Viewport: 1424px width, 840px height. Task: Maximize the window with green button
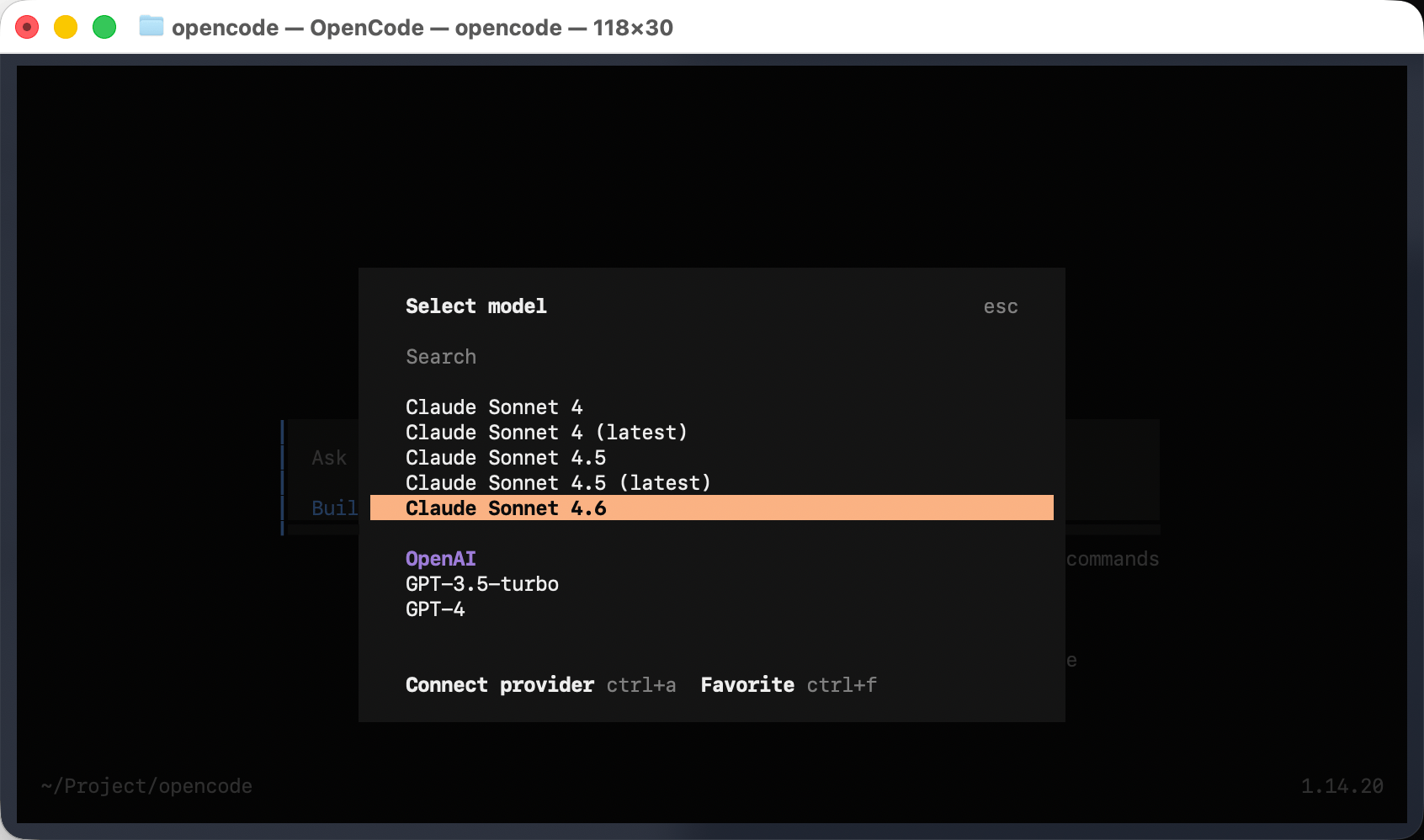tap(104, 27)
